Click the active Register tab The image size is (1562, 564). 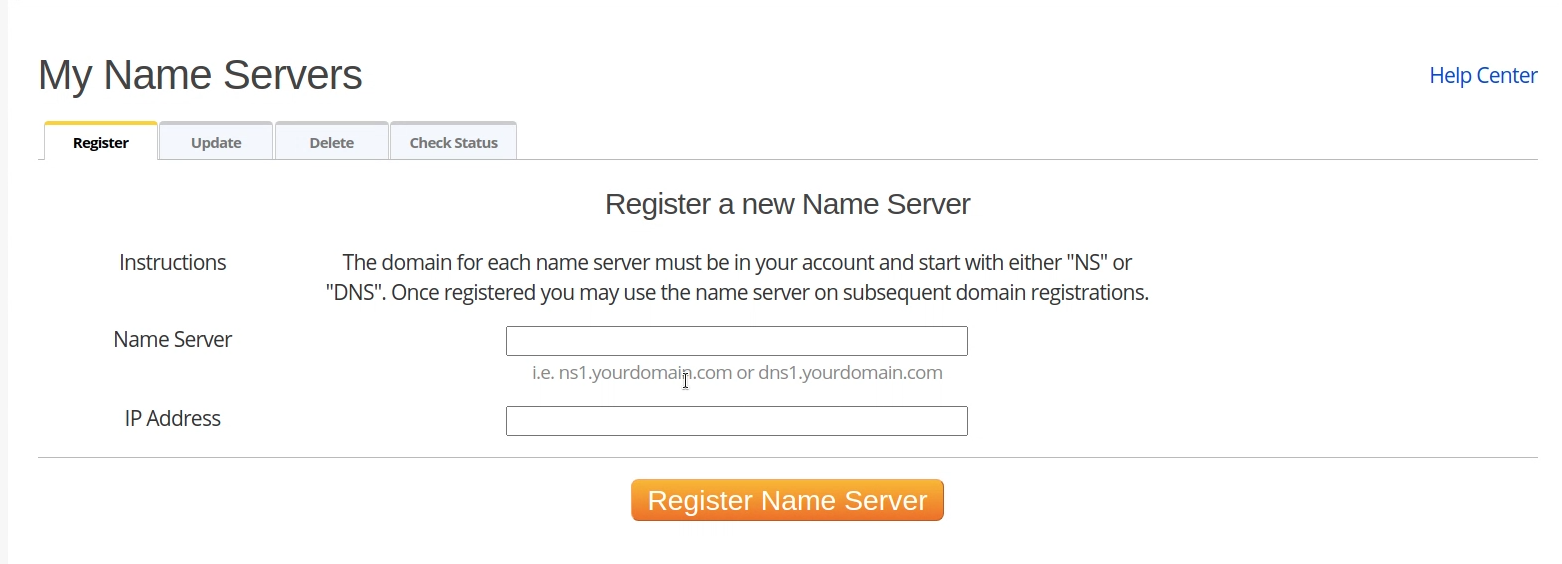(101, 142)
